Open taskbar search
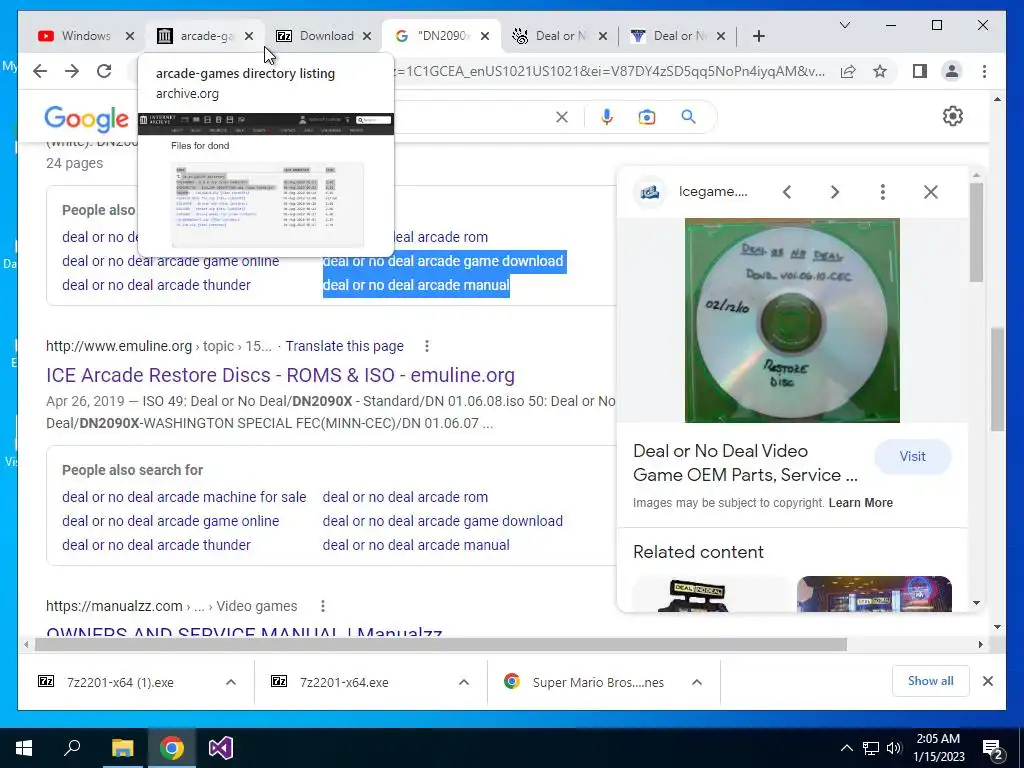The height and width of the screenshot is (768, 1024). [x=72, y=748]
